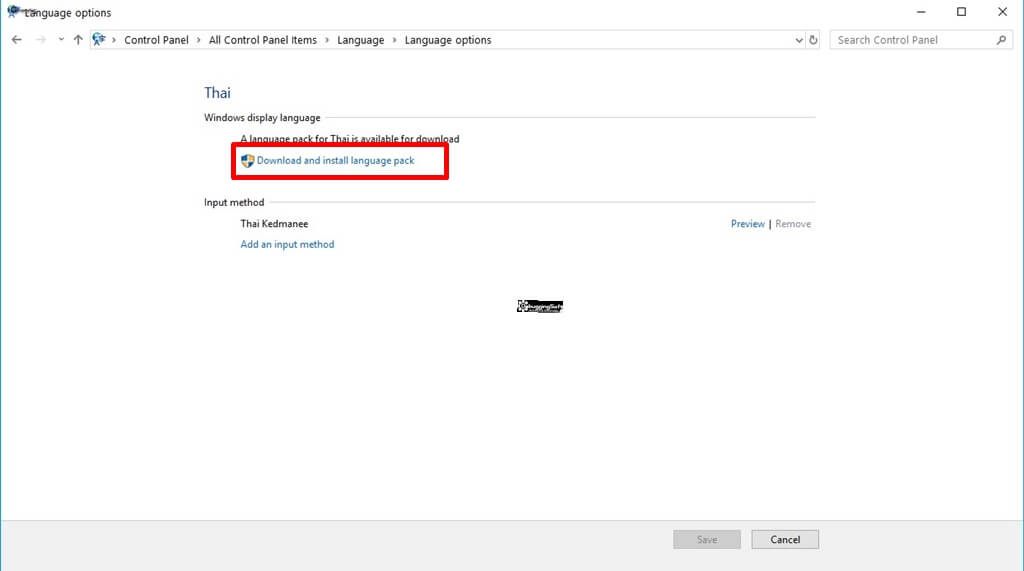Select the Language options breadcrumb
1024x571 pixels.
click(x=448, y=40)
